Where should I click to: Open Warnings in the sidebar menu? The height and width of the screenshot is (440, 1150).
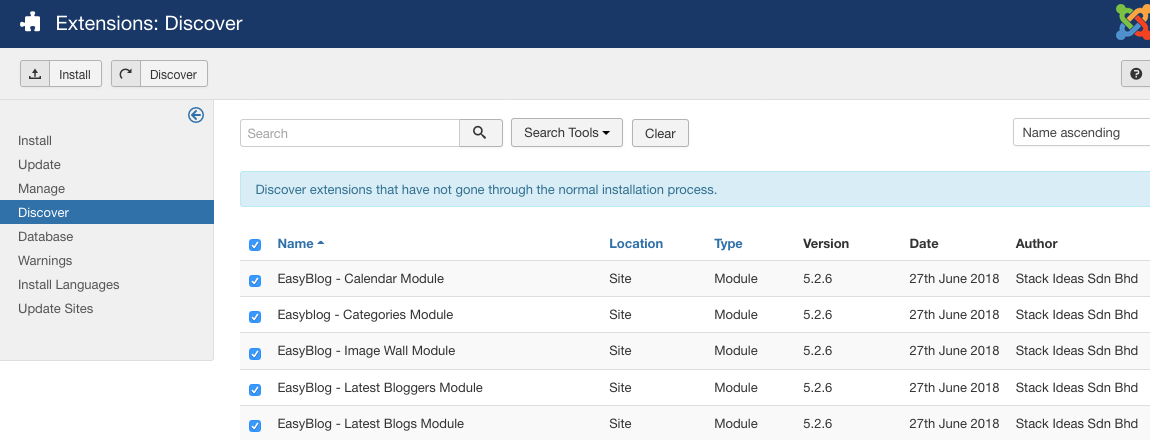(45, 260)
